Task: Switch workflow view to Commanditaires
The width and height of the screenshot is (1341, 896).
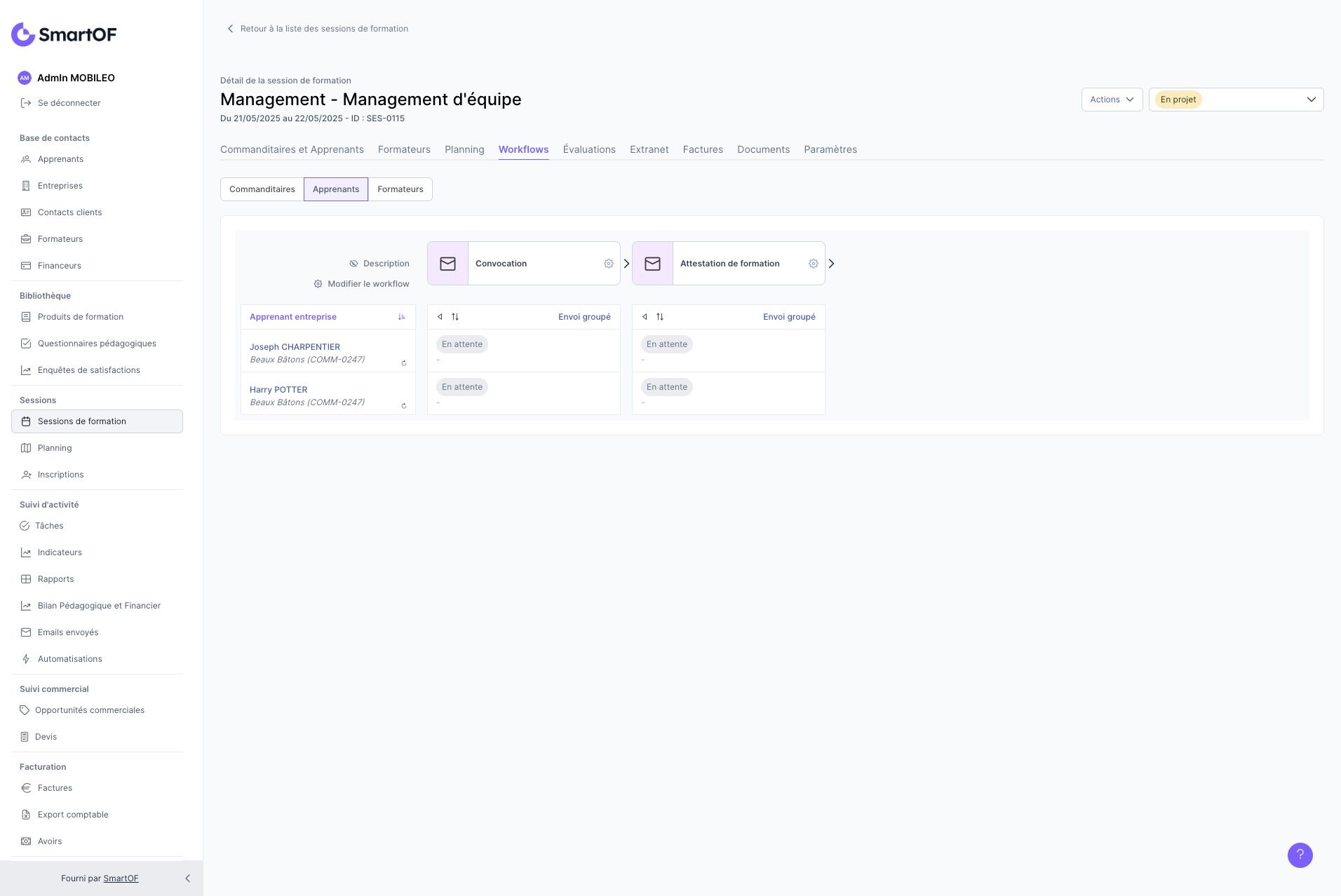Action: tap(262, 189)
